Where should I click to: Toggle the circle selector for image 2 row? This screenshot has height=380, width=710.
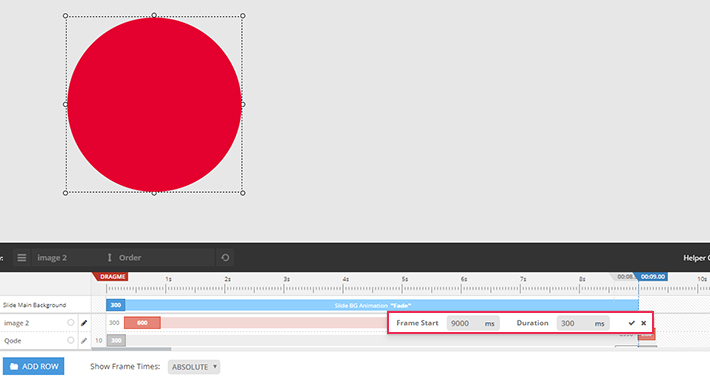(71, 322)
